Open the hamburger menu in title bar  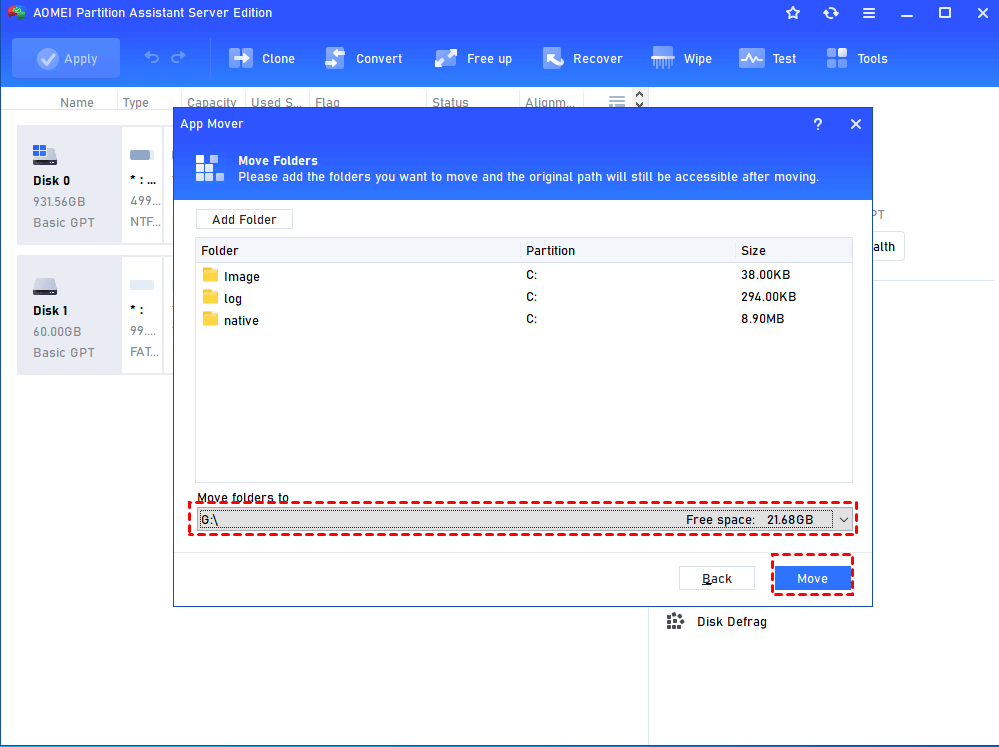(869, 13)
